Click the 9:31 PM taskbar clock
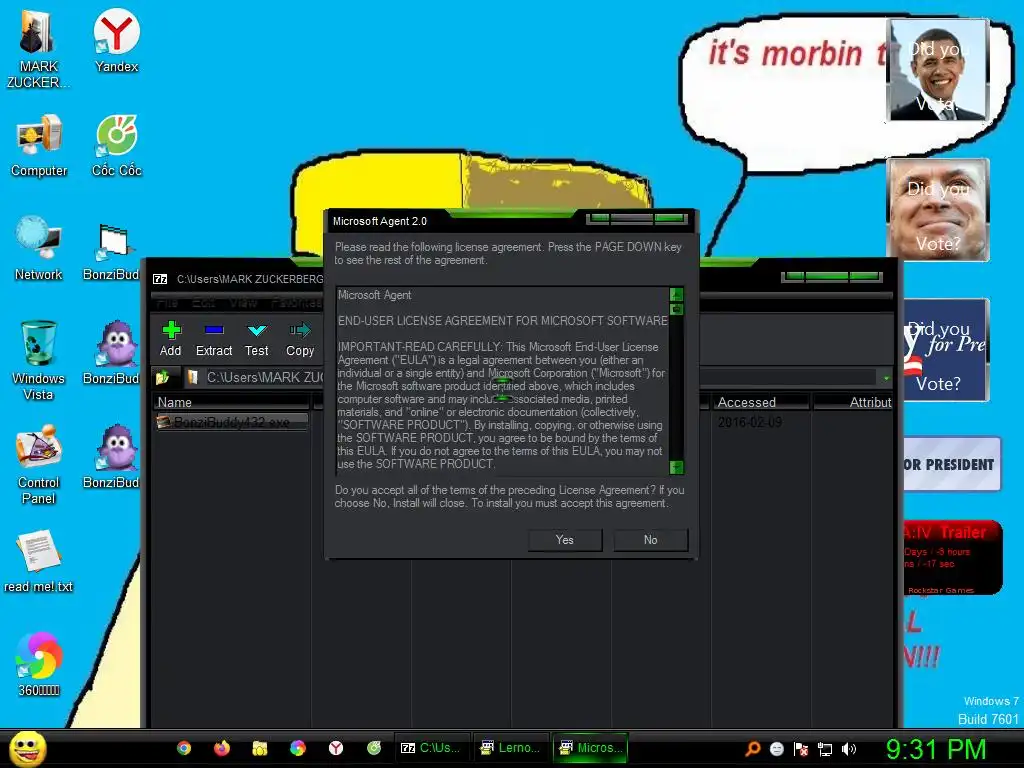Viewport: 1024px width, 768px height. [x=936, y=749]
